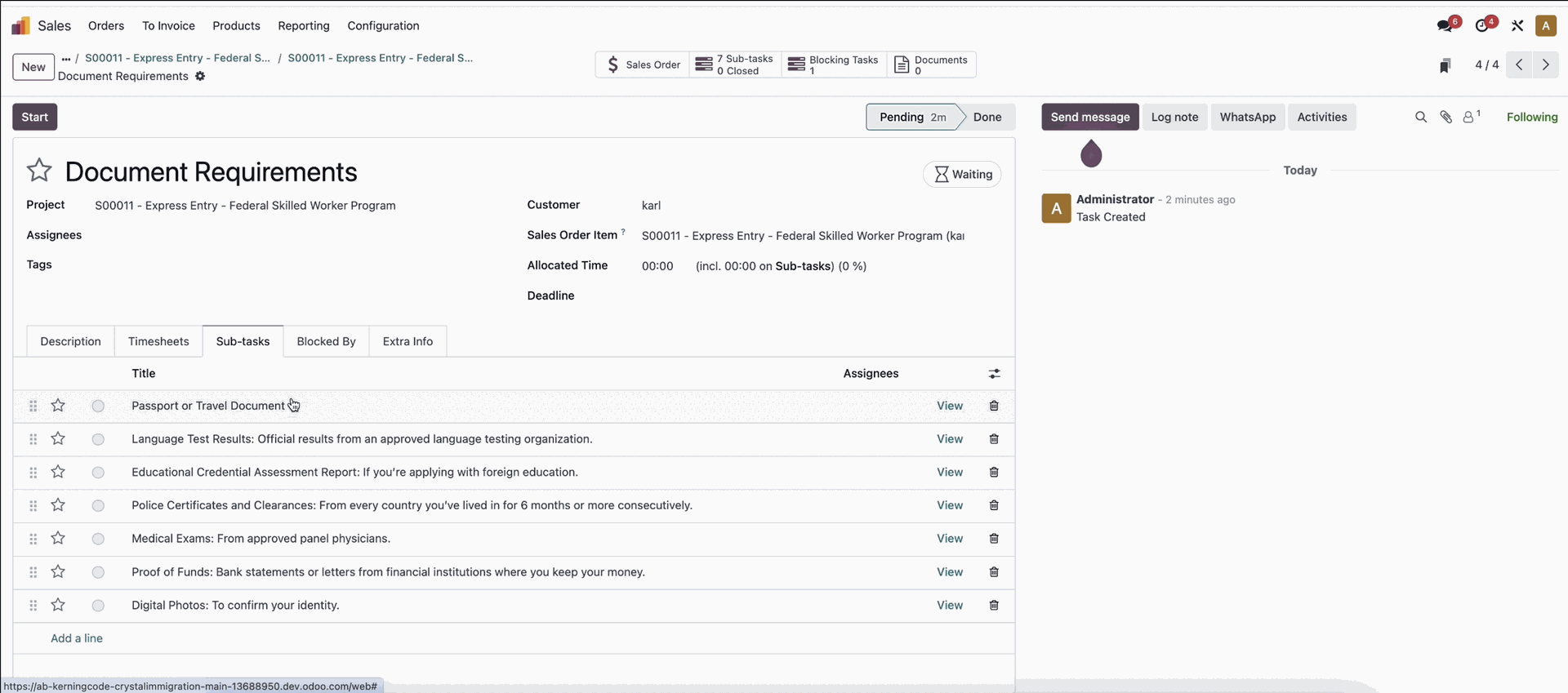Star the Passport or Travel Document sub-task
Viewport: 1568px width, 693px height.
click(58, 406)
